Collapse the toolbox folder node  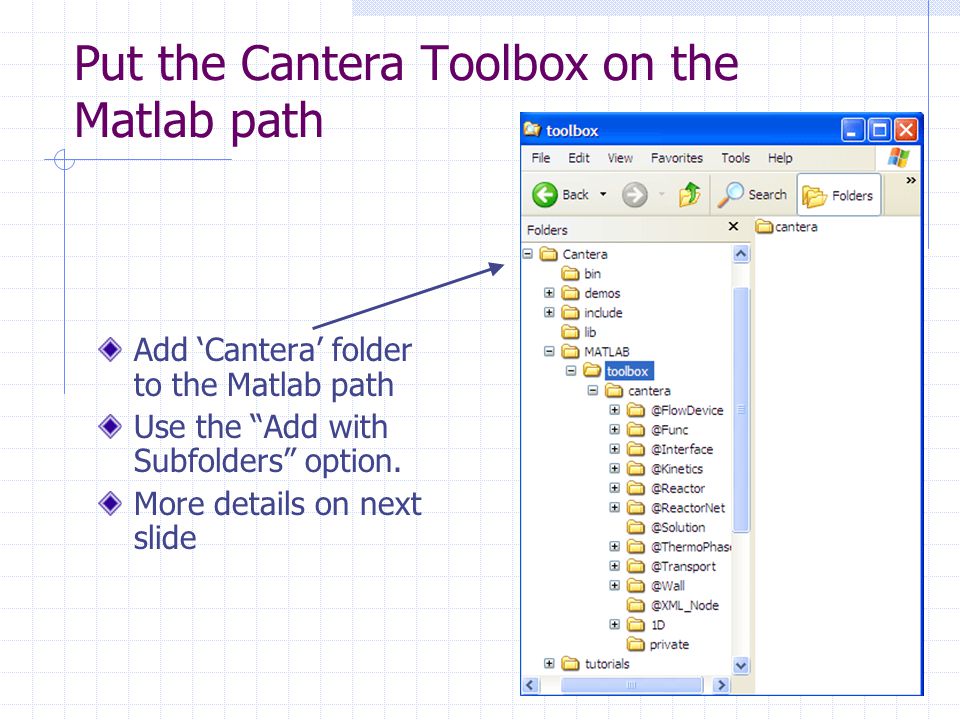571,371
